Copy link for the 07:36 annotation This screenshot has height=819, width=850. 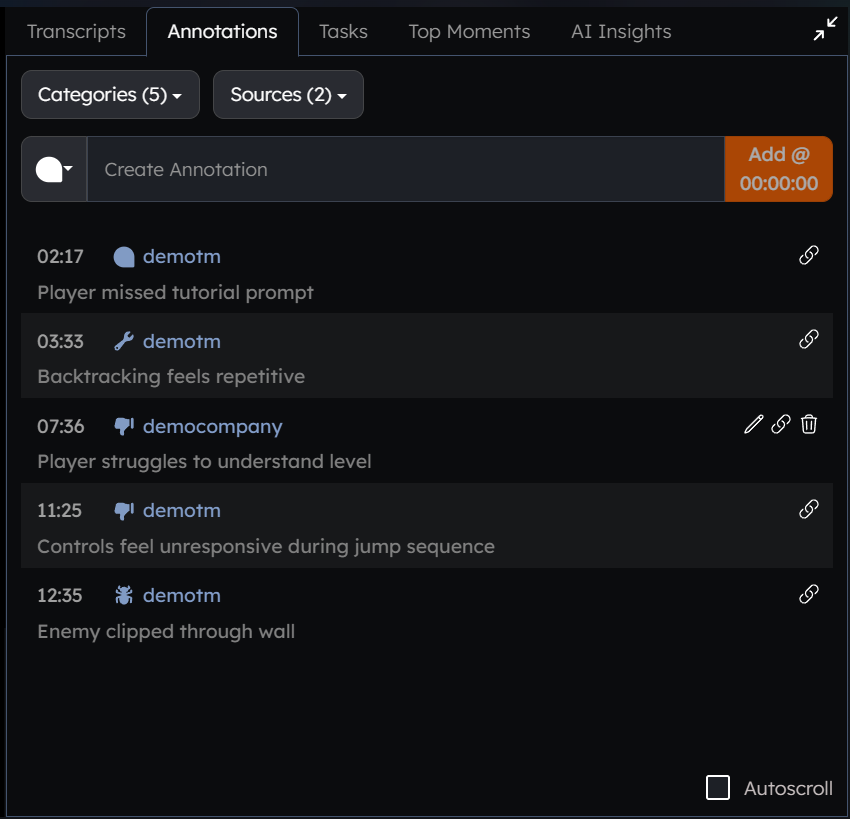pyautogui.click(x=781, y=424)
